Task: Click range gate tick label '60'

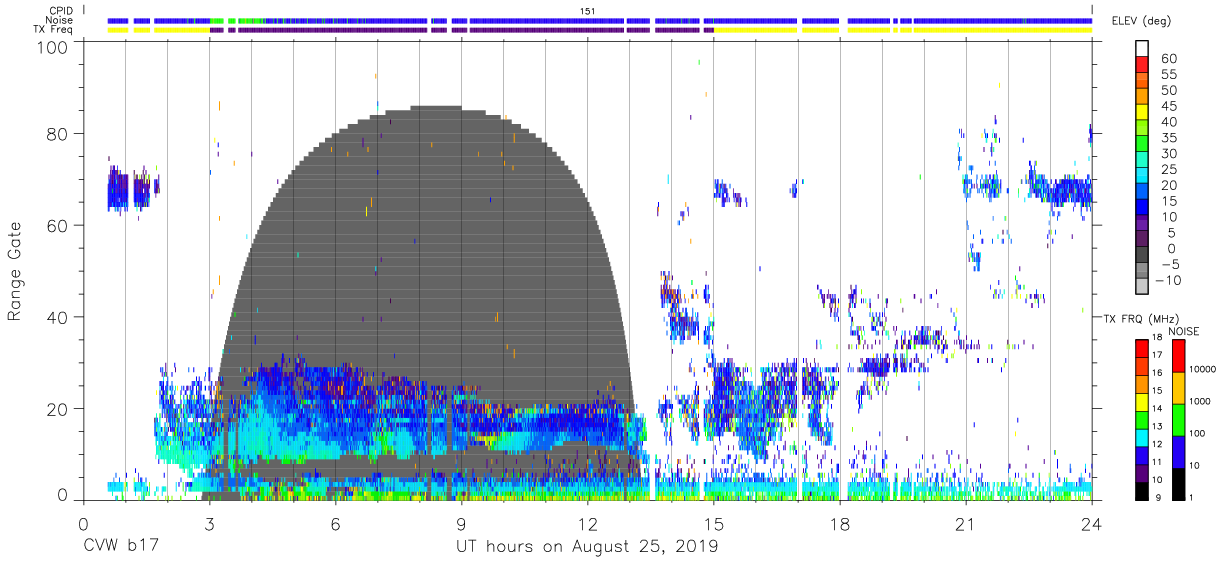Action: (59, 226)
